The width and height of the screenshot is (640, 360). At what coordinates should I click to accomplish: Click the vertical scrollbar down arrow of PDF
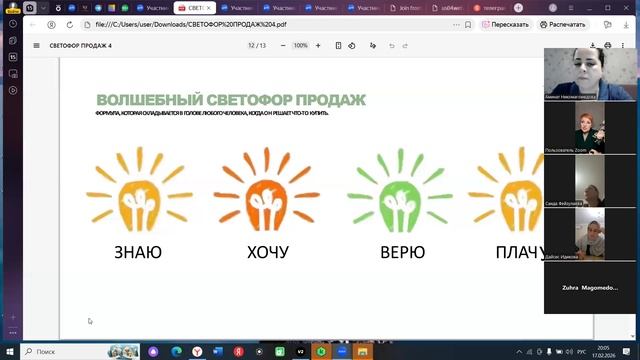633,336
